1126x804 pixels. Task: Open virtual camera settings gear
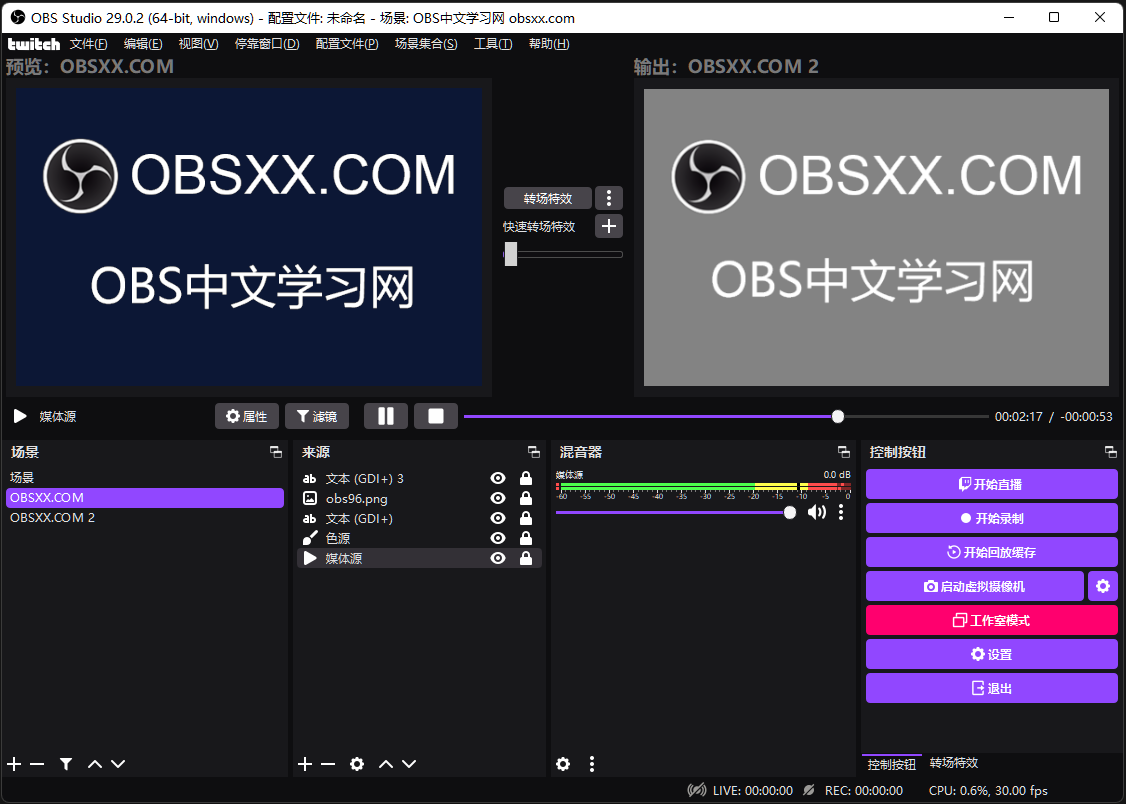pos(1103,586)
